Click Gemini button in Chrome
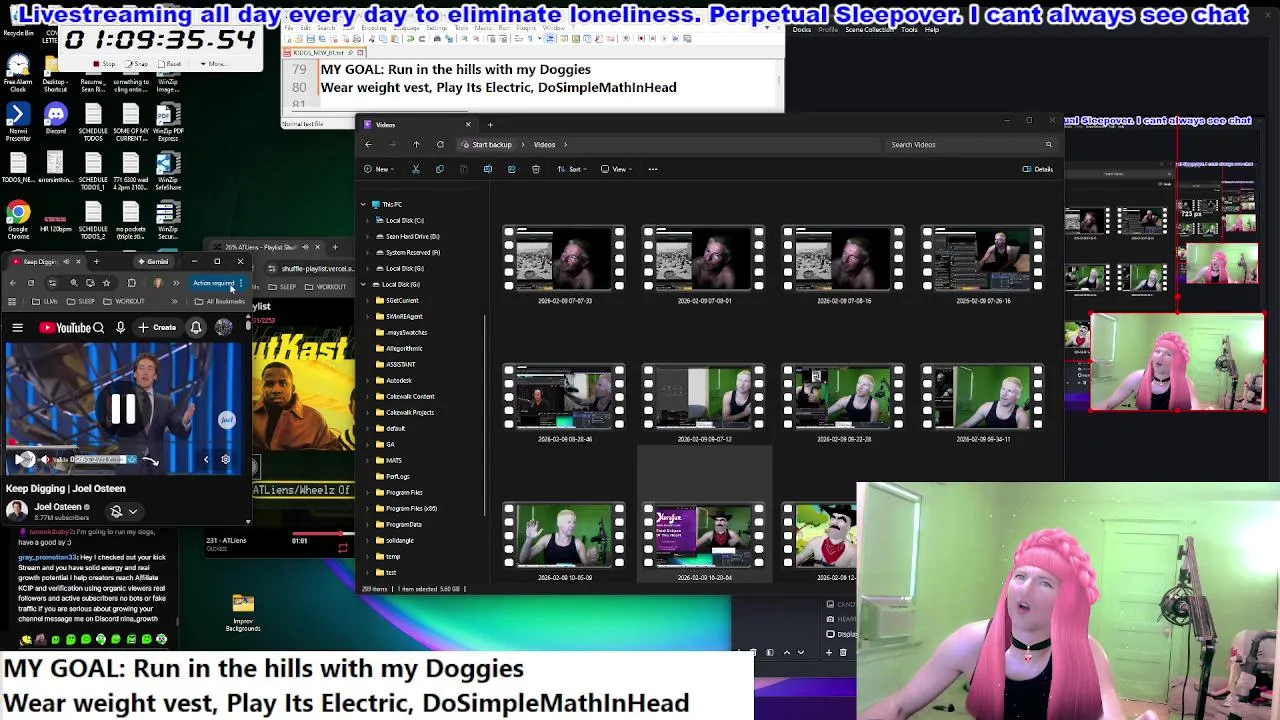Screen dimensions: 1280x720 tap(154, 262)
